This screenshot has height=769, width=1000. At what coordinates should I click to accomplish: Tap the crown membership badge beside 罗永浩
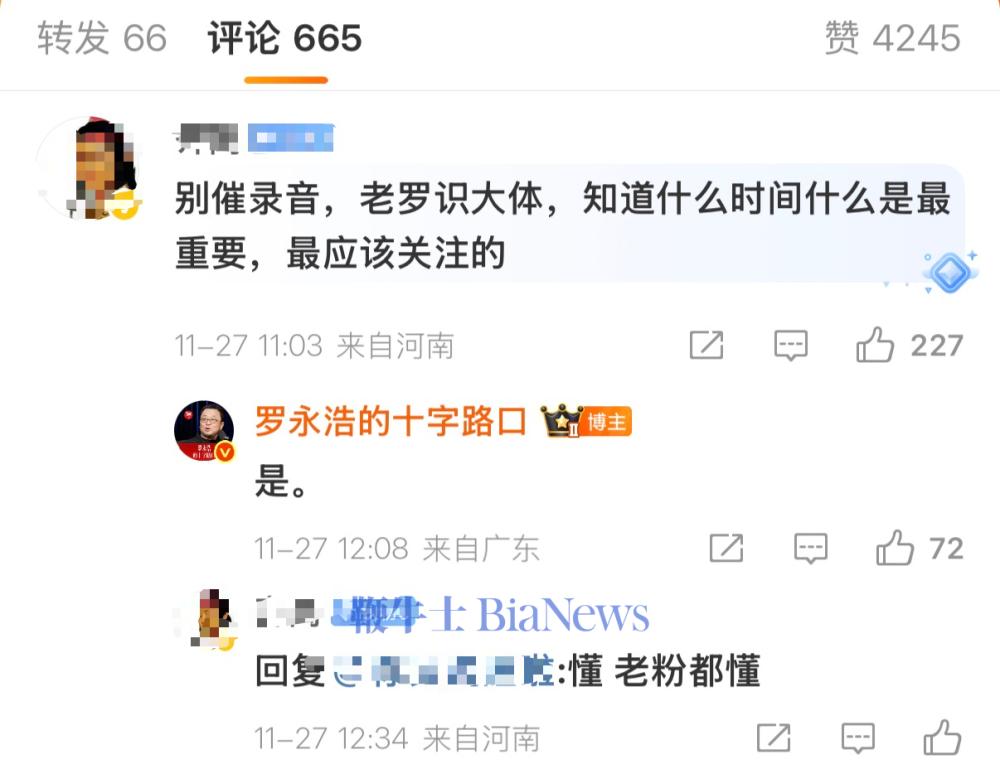coord(561,421)
